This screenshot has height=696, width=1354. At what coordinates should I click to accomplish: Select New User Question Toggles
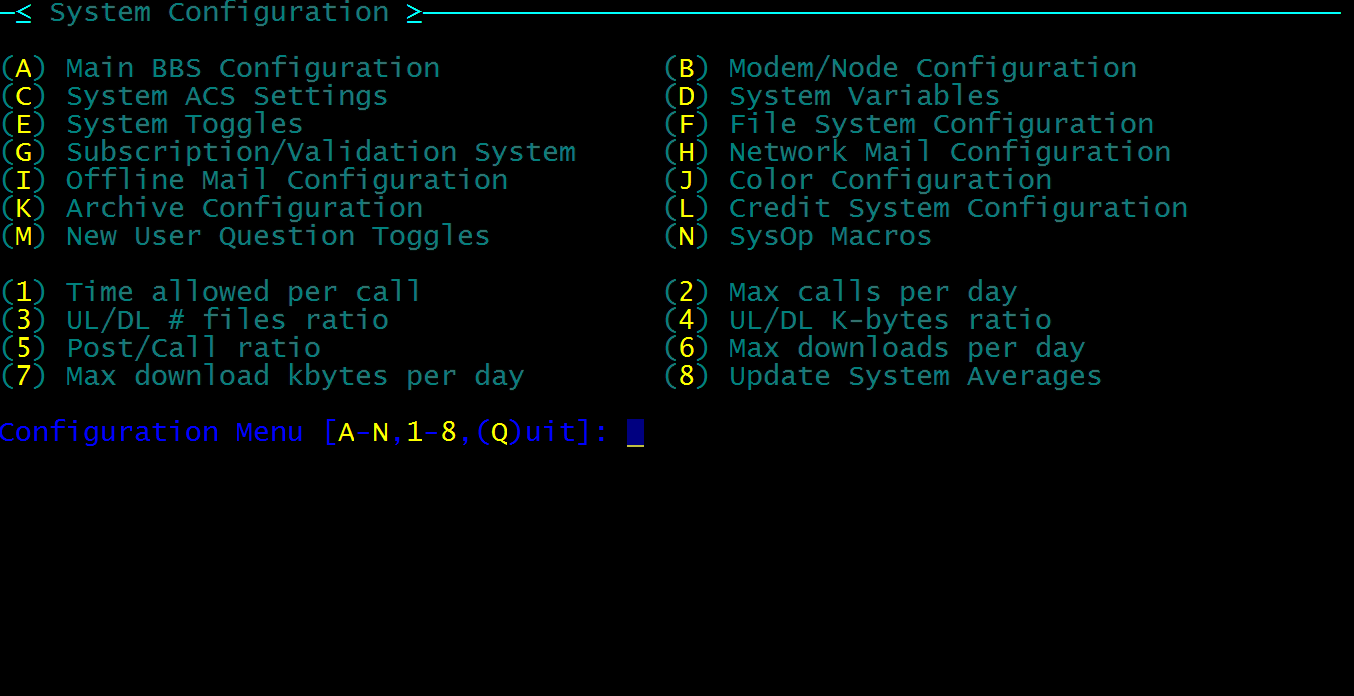246,236
